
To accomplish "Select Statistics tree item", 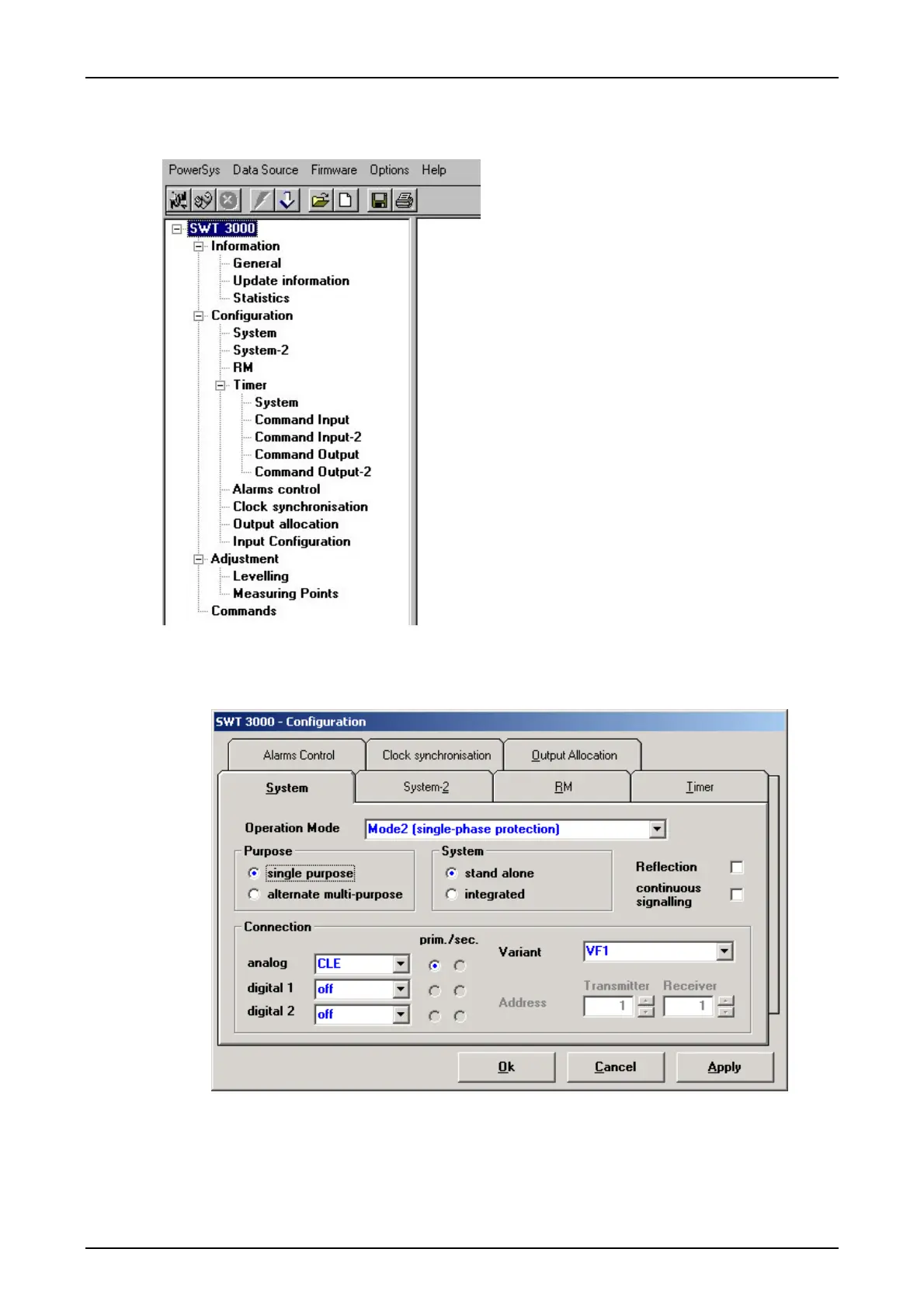I will [261, 298].
